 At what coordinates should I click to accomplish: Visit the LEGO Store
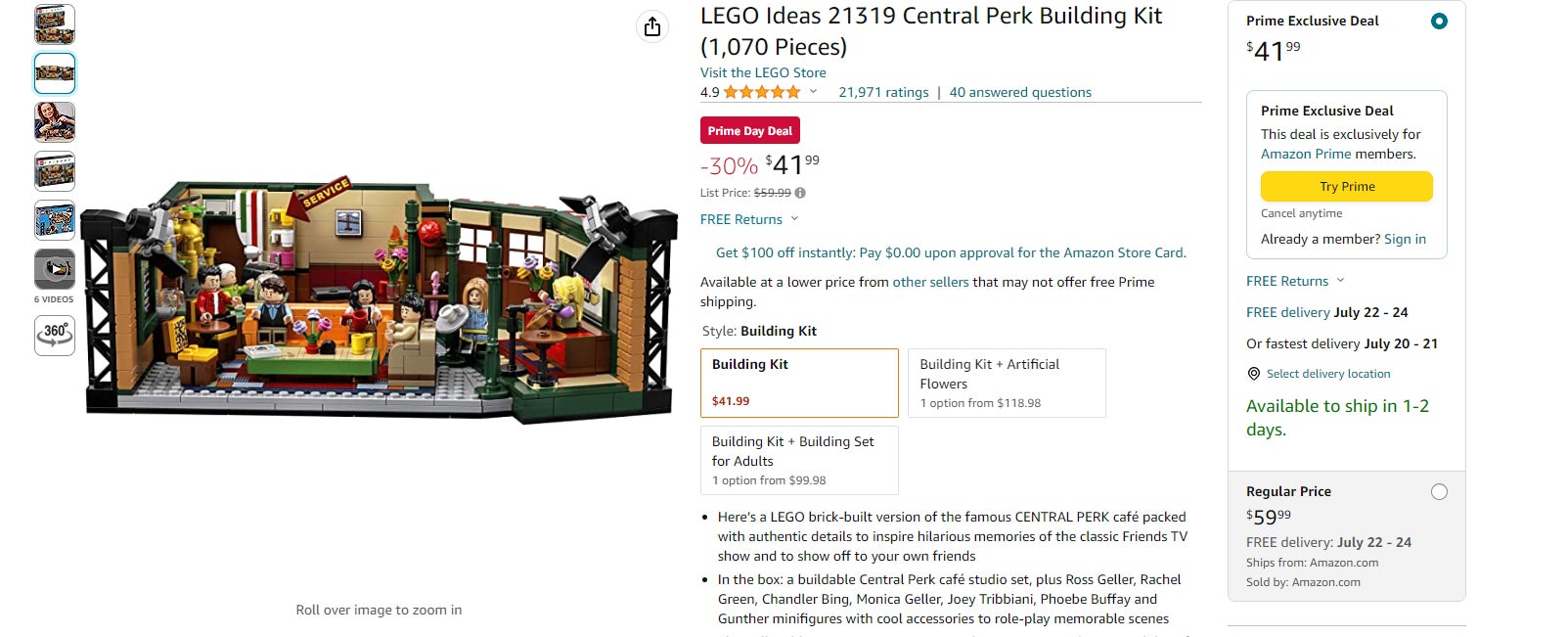[x=762, y=71]
